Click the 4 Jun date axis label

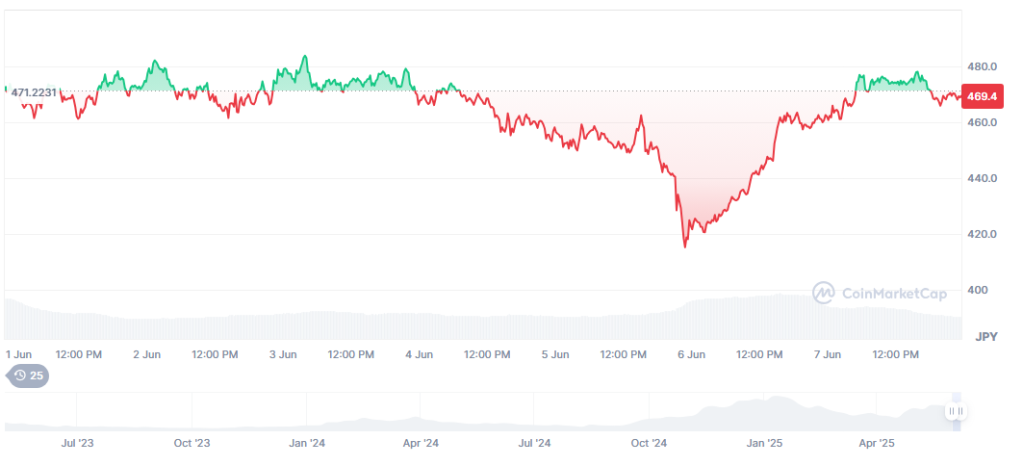[x=420, y=354]
